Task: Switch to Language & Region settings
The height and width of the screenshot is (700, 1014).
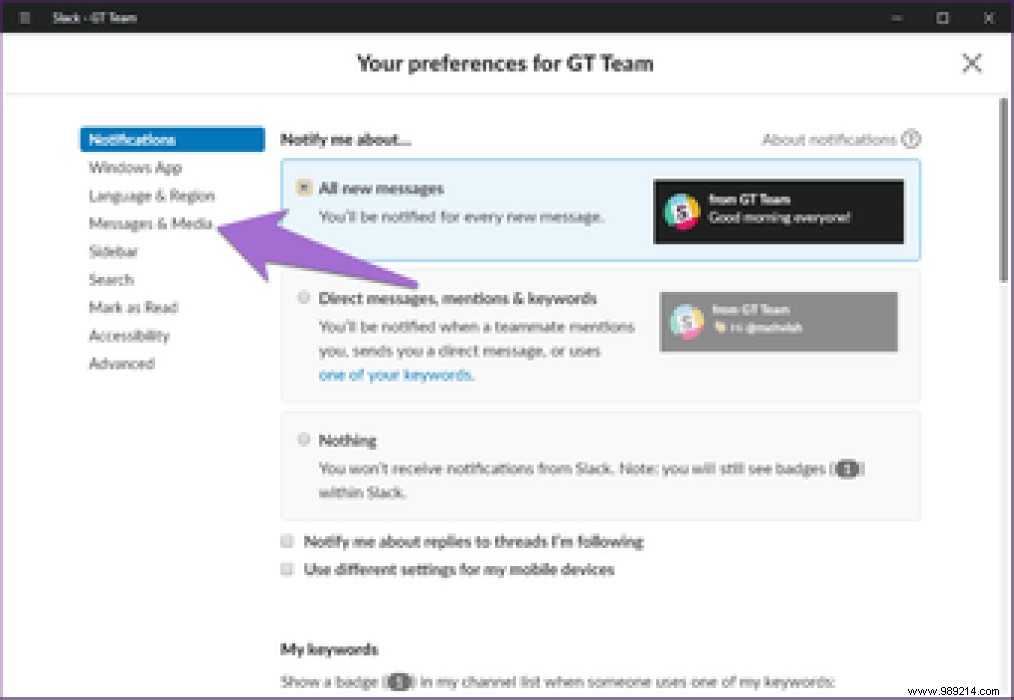Action: (x=151, y=195)
